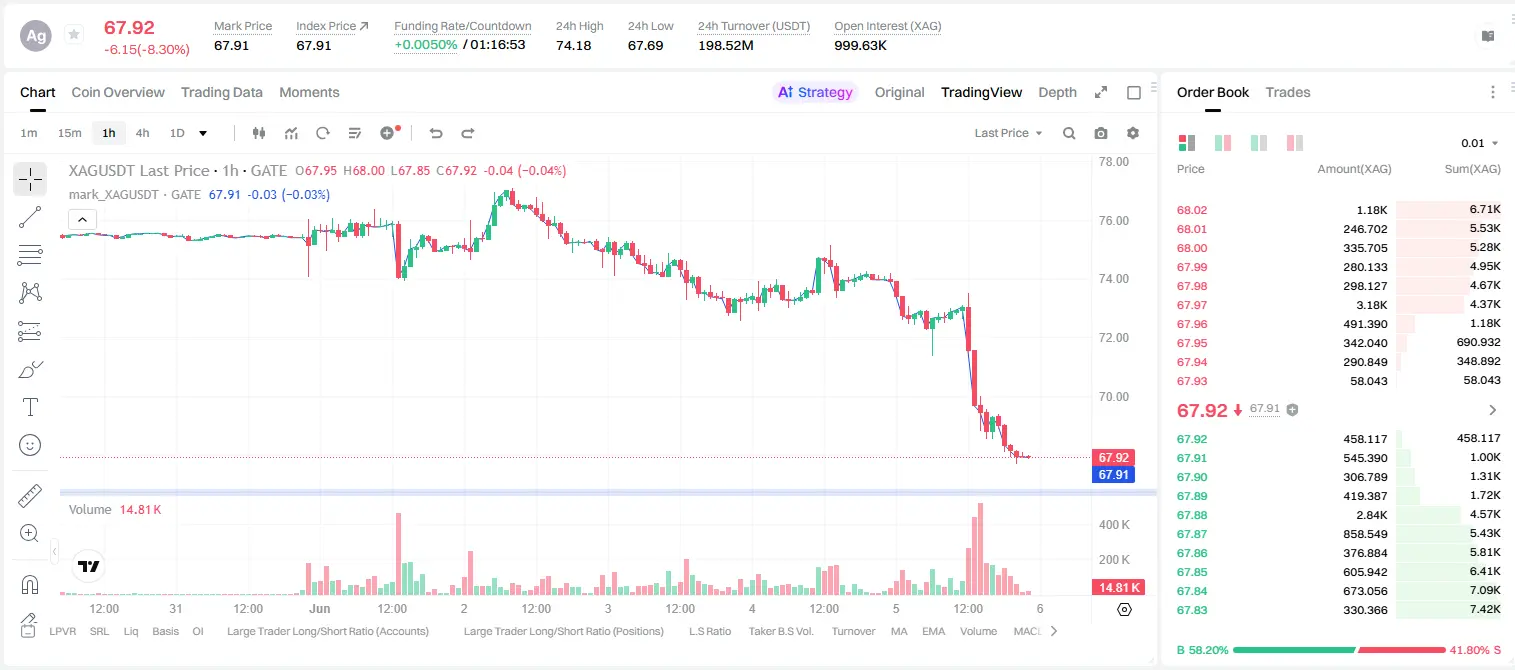The image size is (1515, 670).
Task: Expand more timeframe options after 1D
Action: (203, 133)
